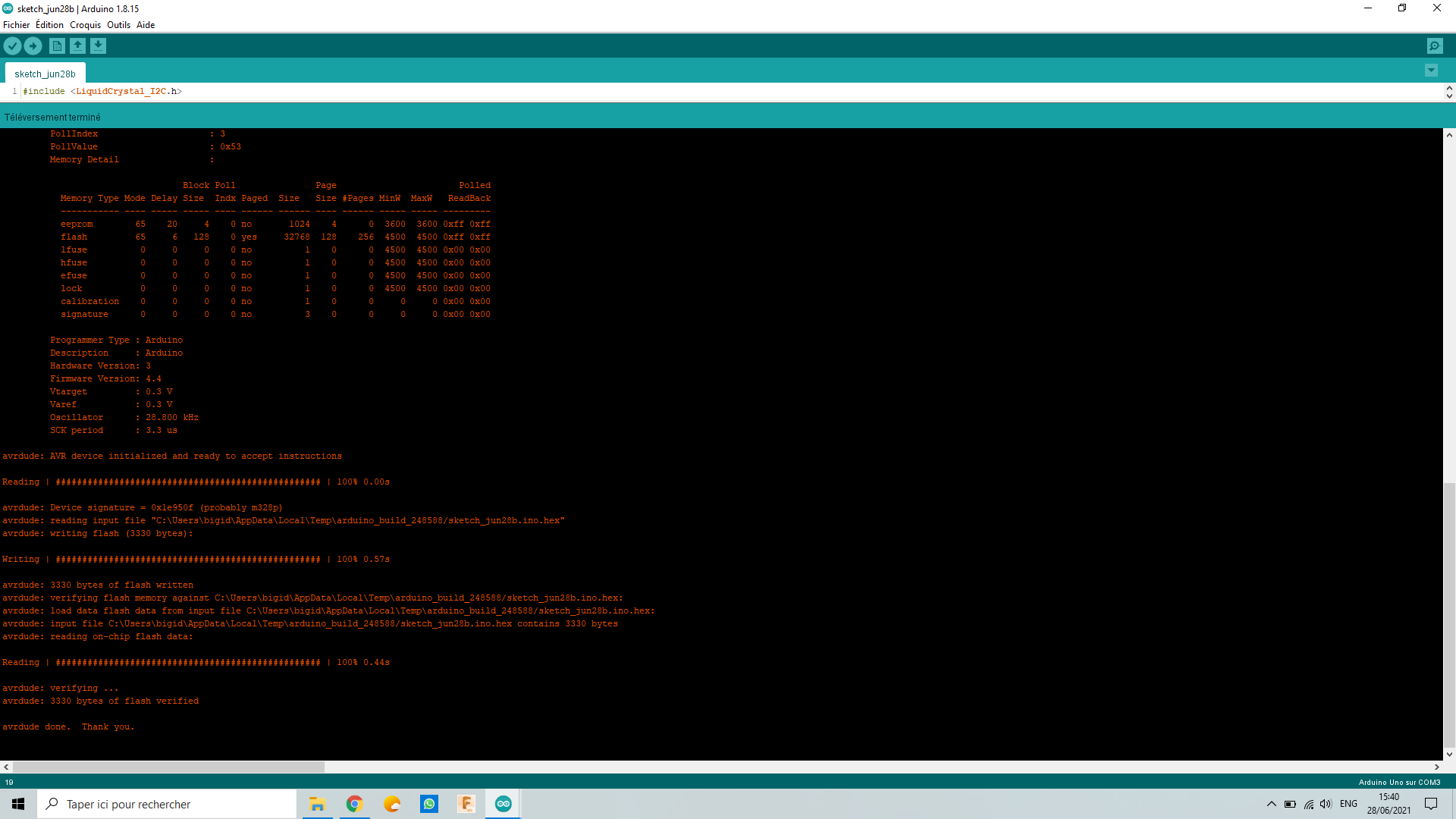Viewport: 1456px width, 819px height.
Task: Click the ENG language indicator
Action: click(1348, 804)
